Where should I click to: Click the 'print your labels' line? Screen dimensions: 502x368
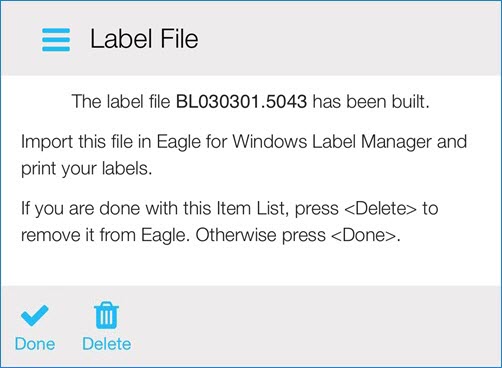click(87, 169)
